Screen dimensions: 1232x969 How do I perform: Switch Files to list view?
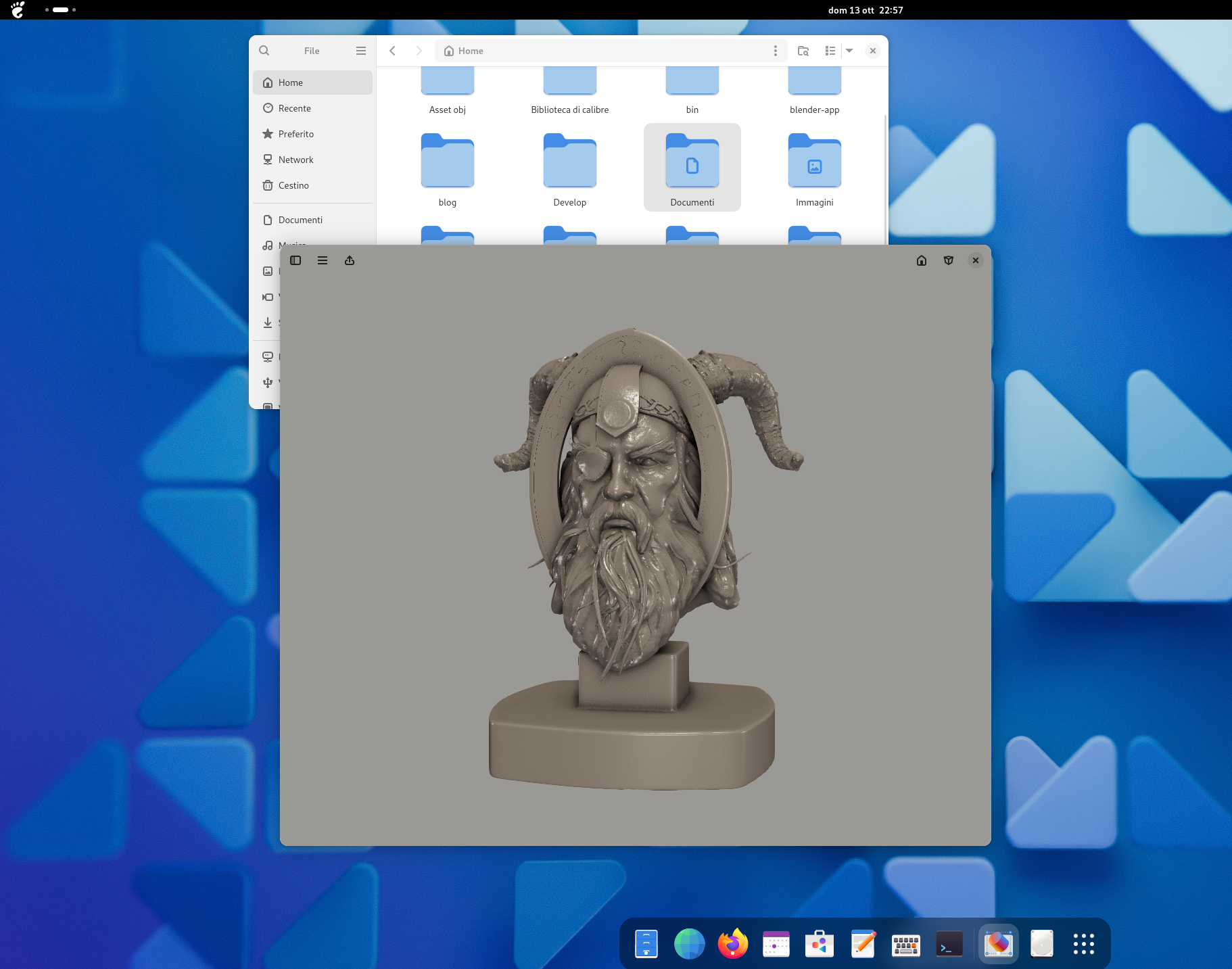[830, 51]
